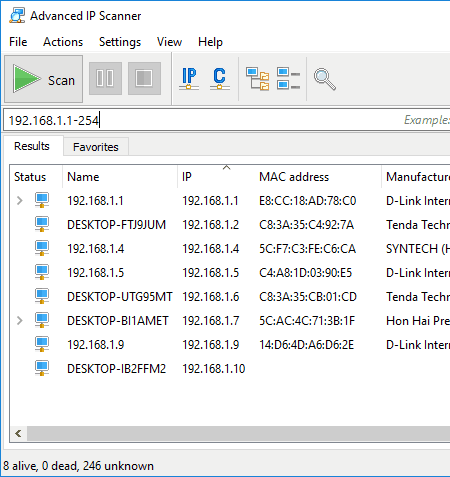This screenshot has height=477, width=450.
Task: Open the Help menu
Action: pyautogui.click(x=210, y=42)
